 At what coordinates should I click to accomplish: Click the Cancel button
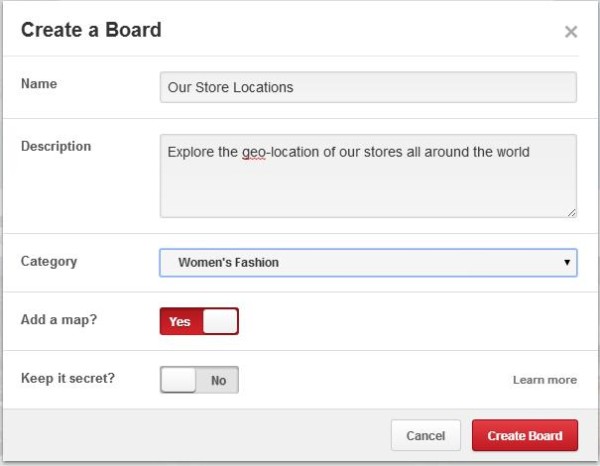[x=426, y=435]
